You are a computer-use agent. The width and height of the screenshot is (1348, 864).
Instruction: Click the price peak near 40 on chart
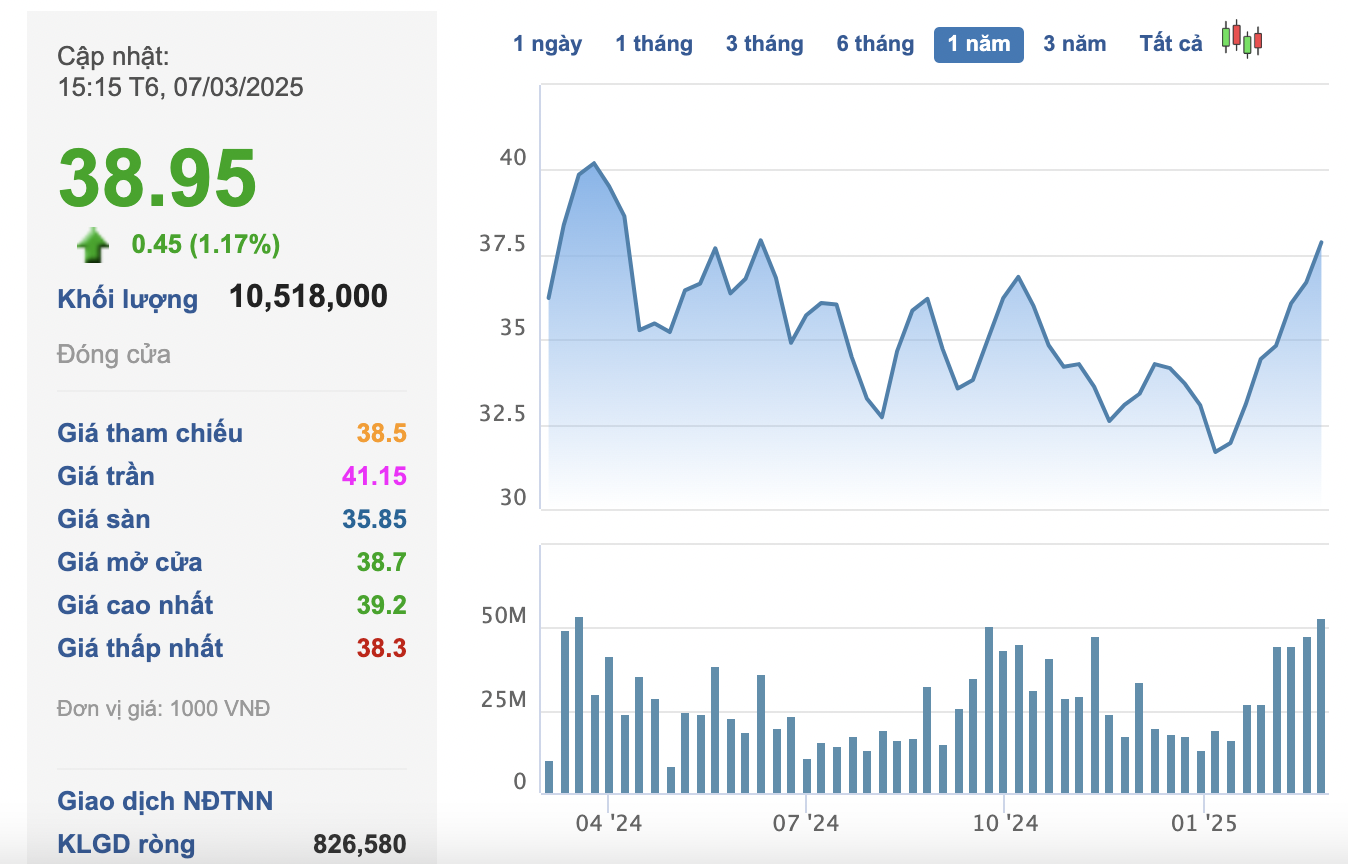pyautogui.click(x=594, y=163)
